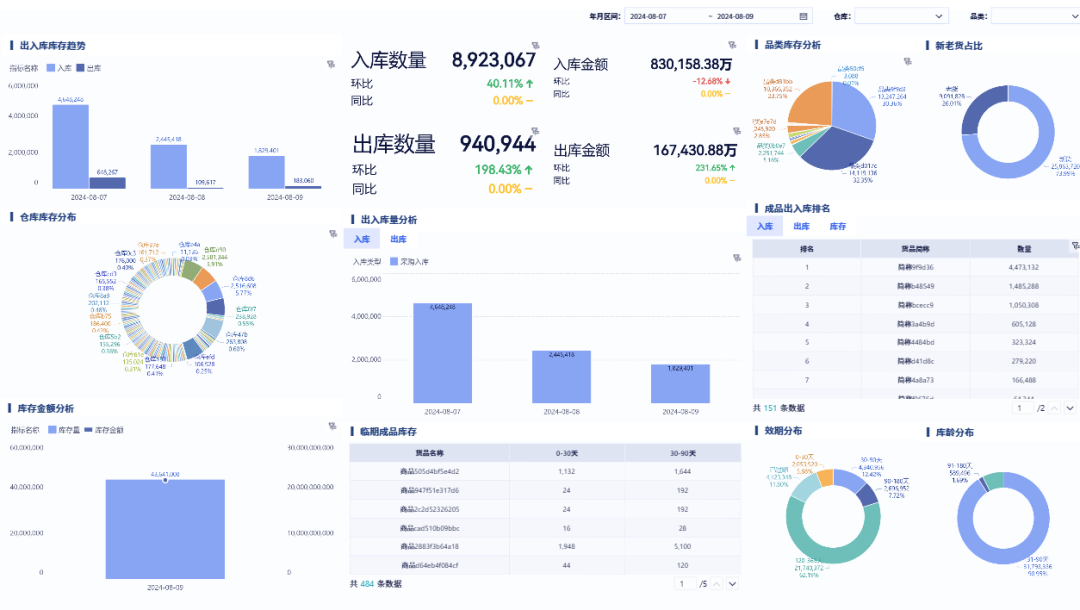1080x610 pixels.
Task: Click 2024-08-07 入库 bar in 出入库库存趋势
Action: (71, 147)
